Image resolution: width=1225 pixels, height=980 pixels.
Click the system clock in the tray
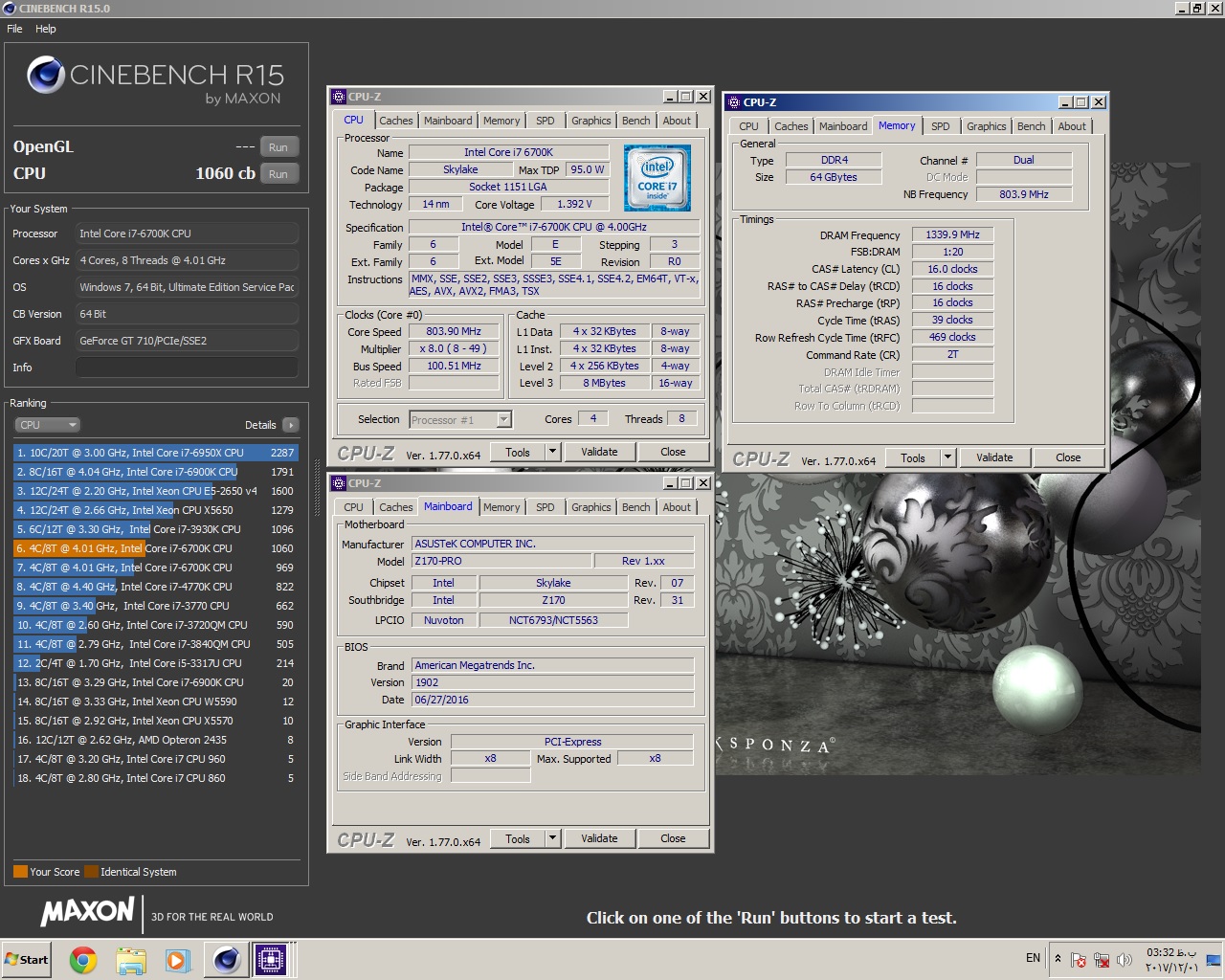(x=1172, y=959)
